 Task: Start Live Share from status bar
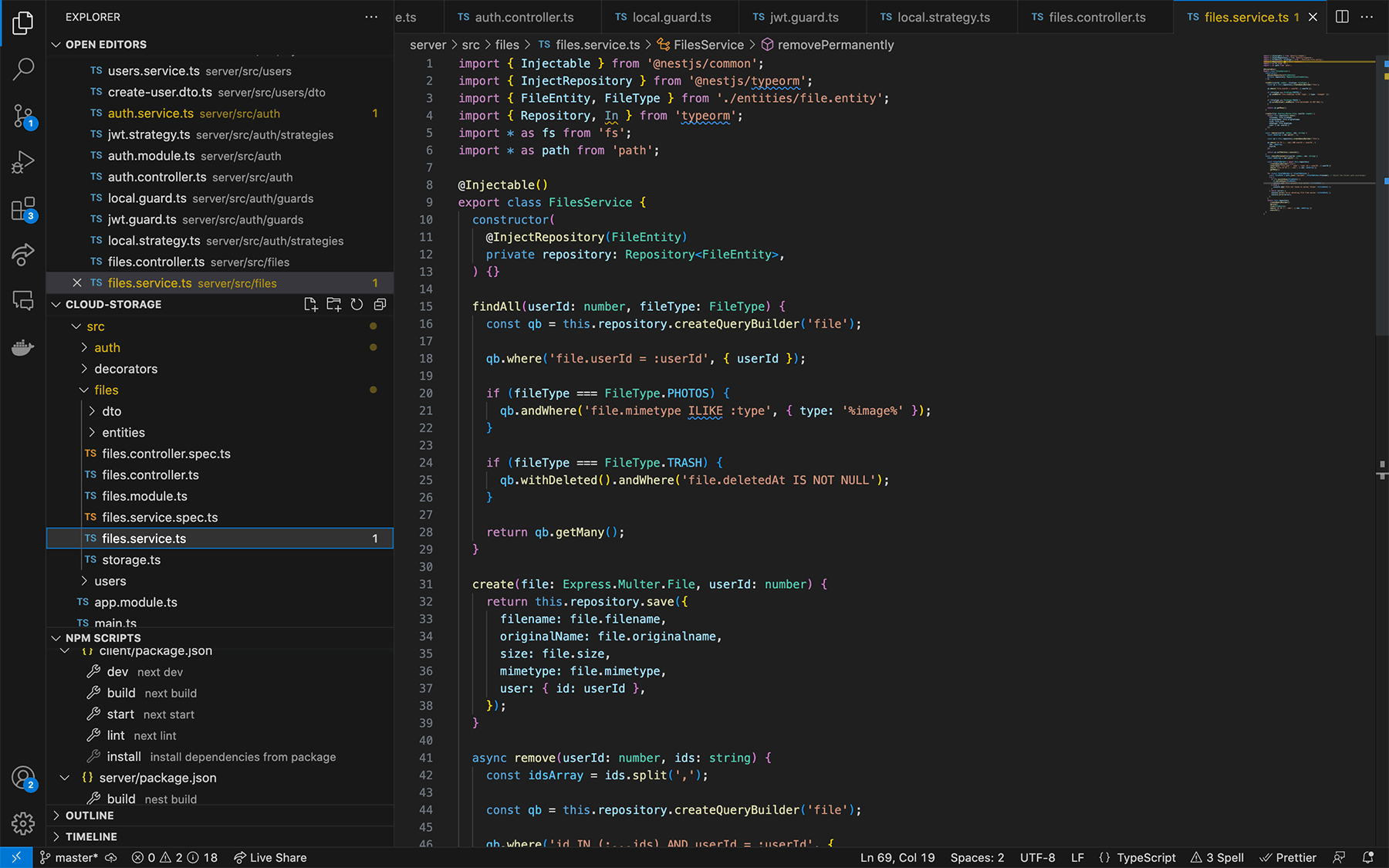(x=270, y=857)
